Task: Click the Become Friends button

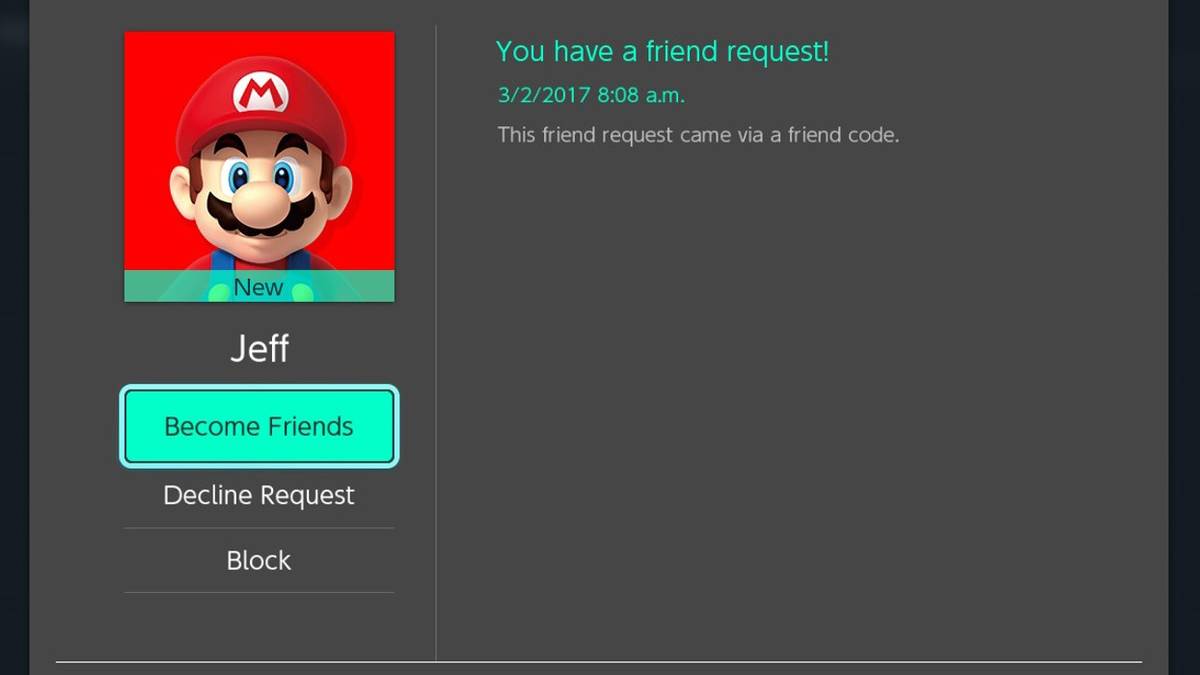Action: point(259,426)
